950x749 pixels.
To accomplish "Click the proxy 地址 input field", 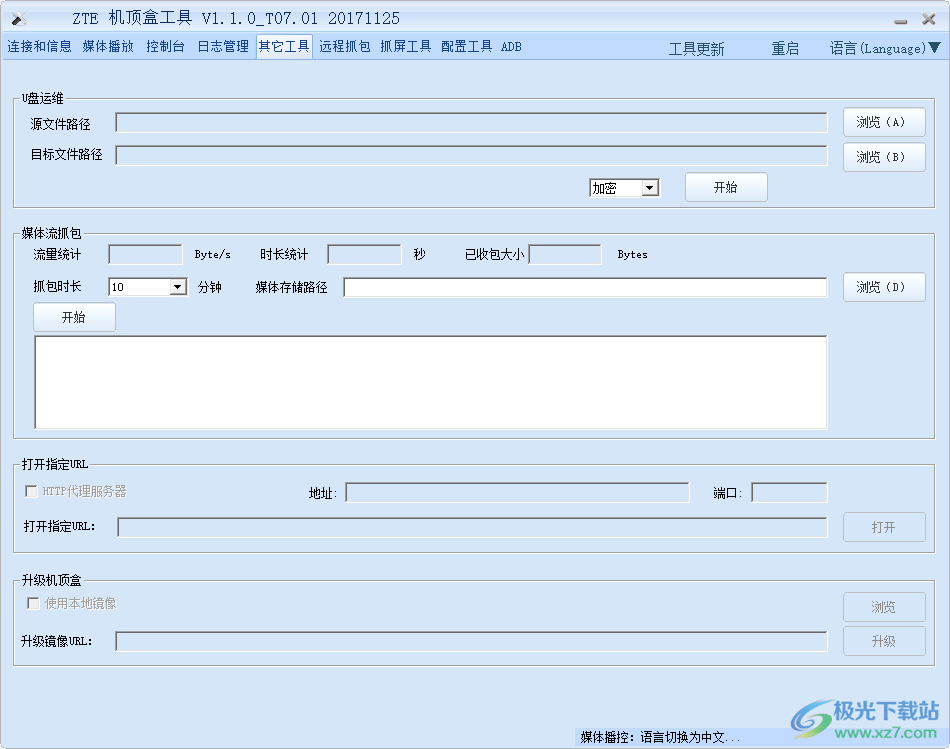I will [517, 493].
